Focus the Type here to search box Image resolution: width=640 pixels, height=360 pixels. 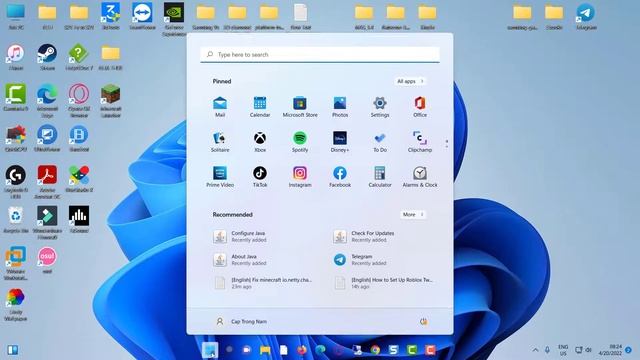pos(320,54)
